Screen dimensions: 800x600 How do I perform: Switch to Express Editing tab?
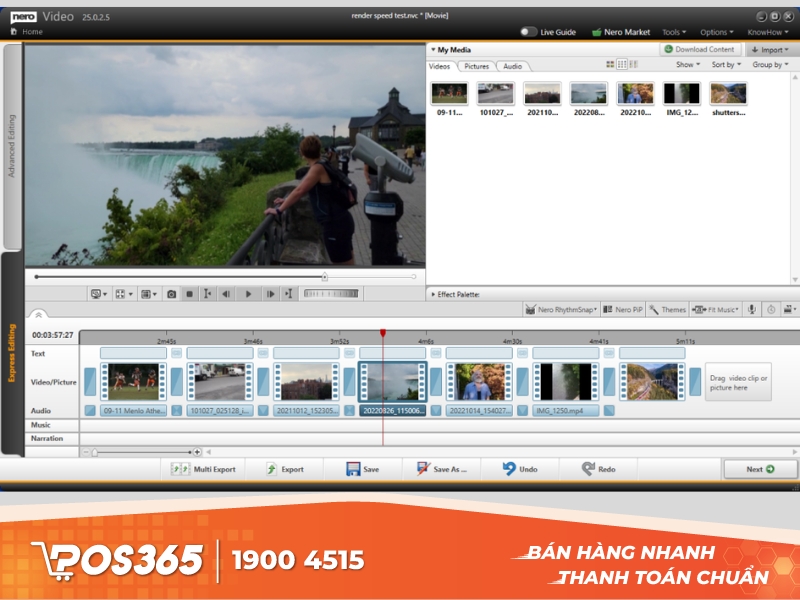point(12,353)
